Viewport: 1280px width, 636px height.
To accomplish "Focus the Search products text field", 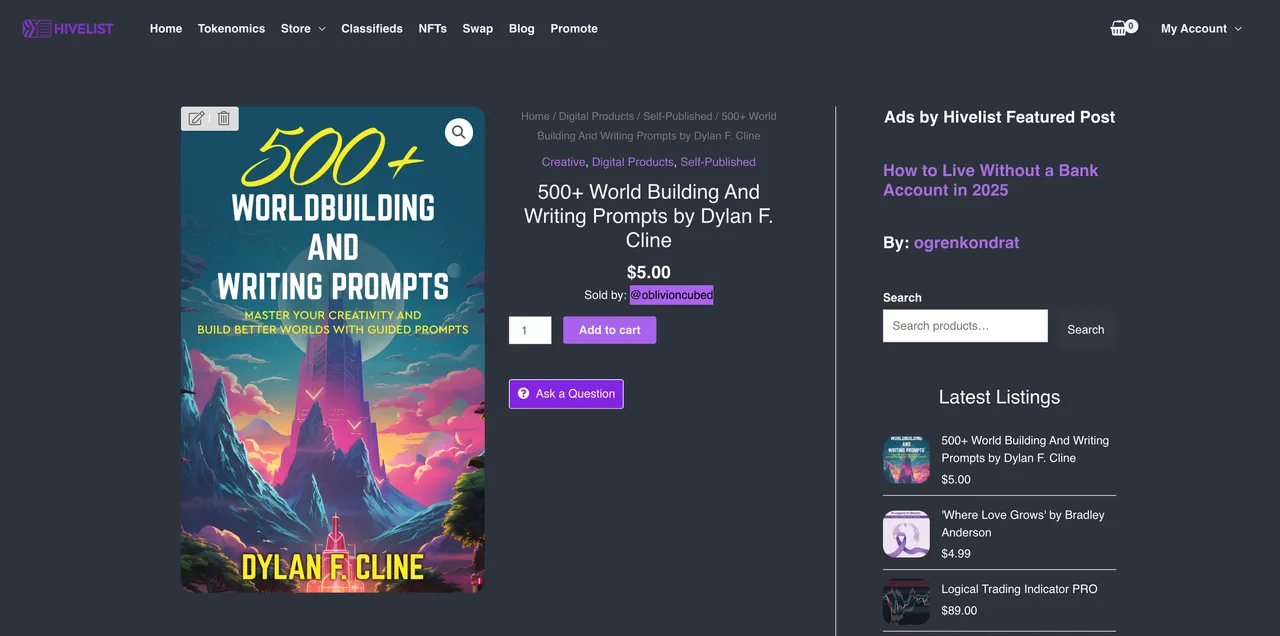I will (x=965, y=326).
